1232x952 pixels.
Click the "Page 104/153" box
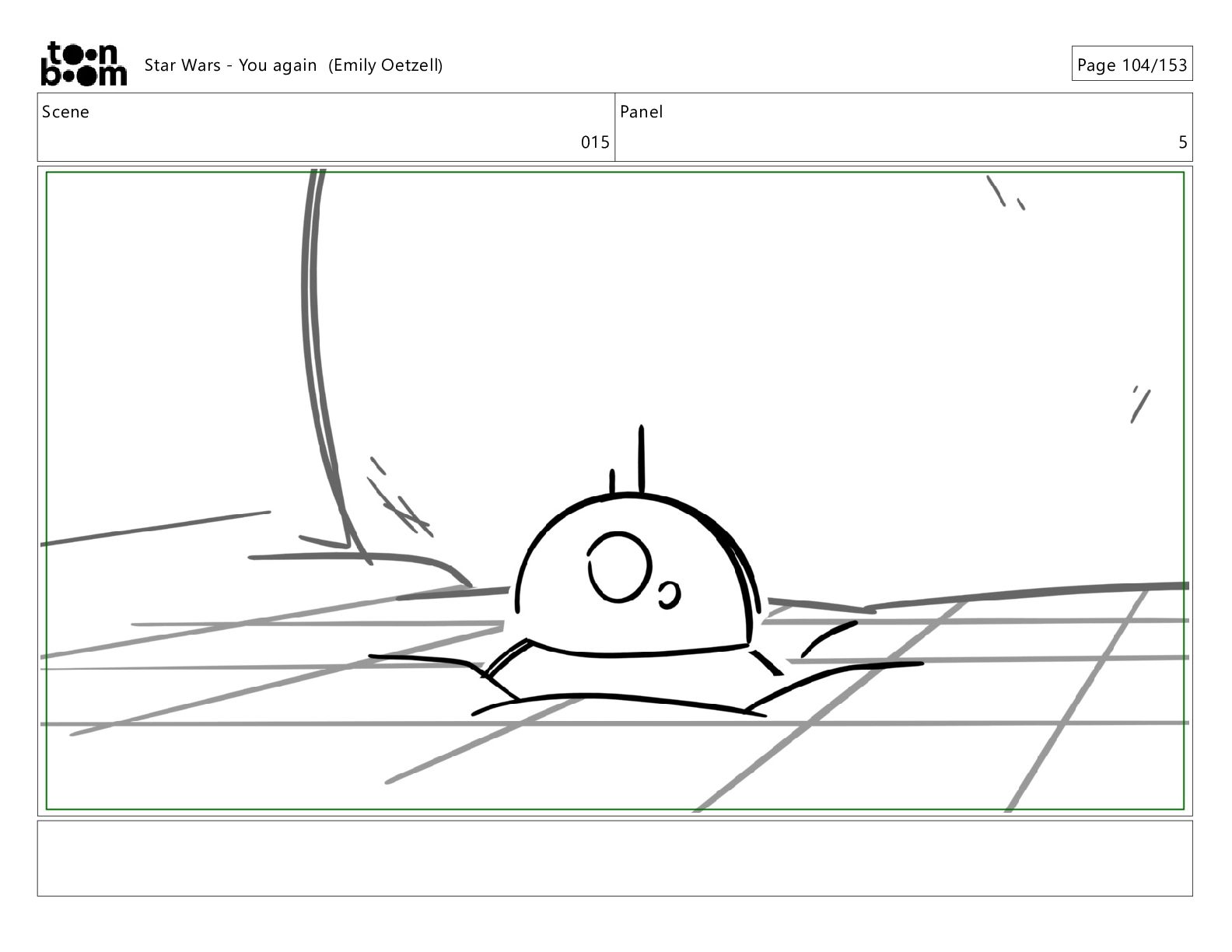coord(1132,65)
